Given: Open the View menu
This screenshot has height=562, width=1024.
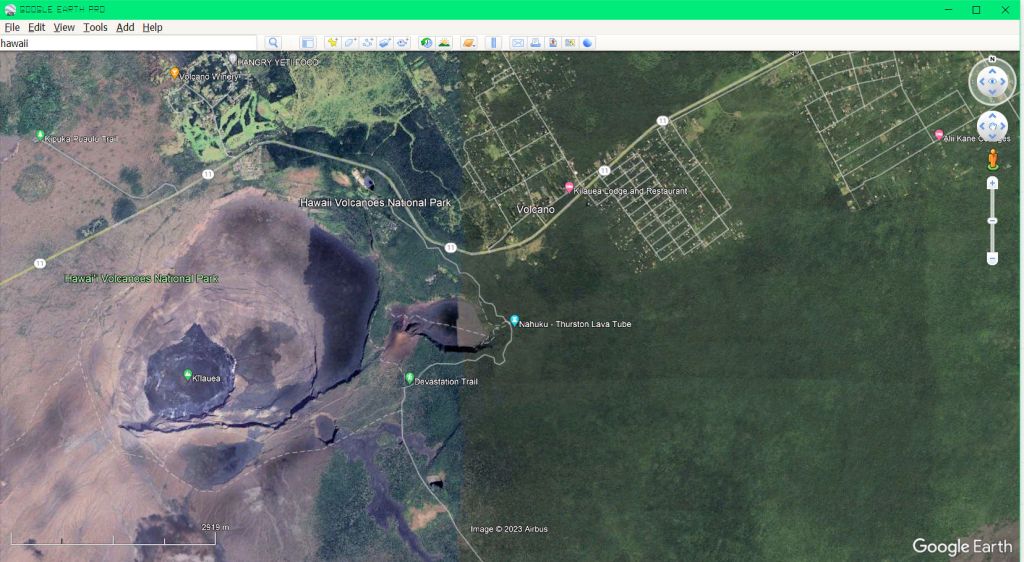Looking at the screenshot, I should point(64,27).
